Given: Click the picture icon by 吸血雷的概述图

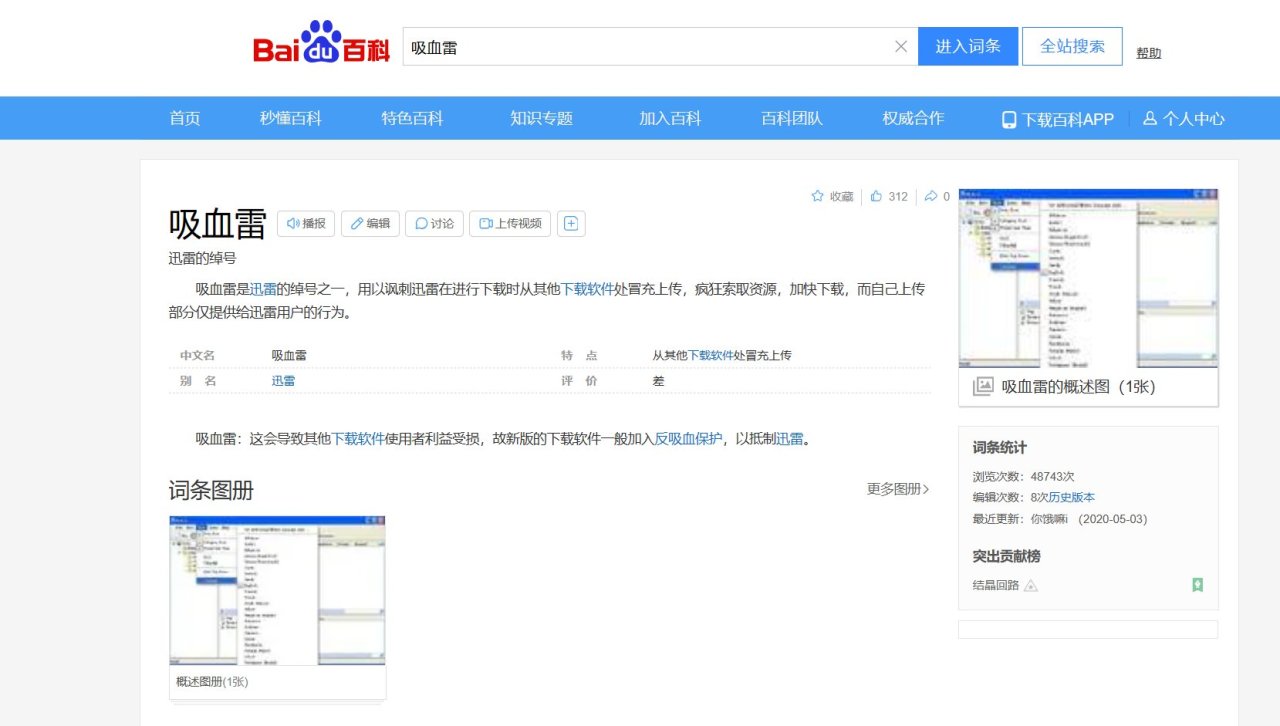Looking at the screenshot, I should [x=984, y=386].
